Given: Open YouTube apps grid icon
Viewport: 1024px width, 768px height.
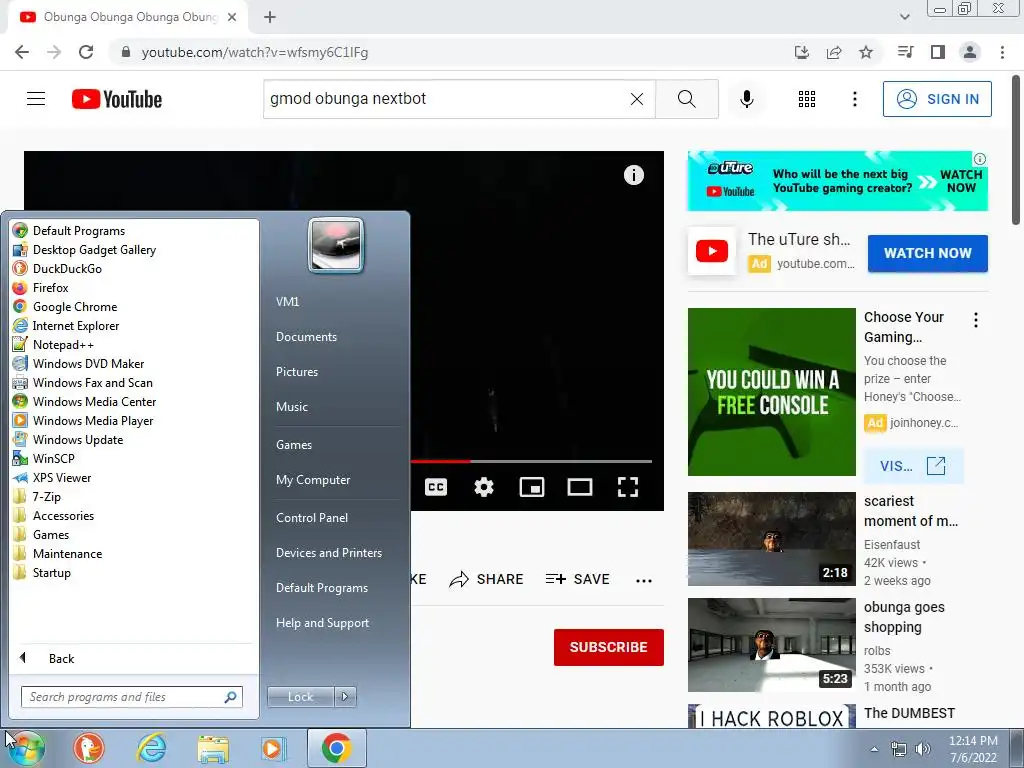Looking at the screenshot, I should (807, 99).
